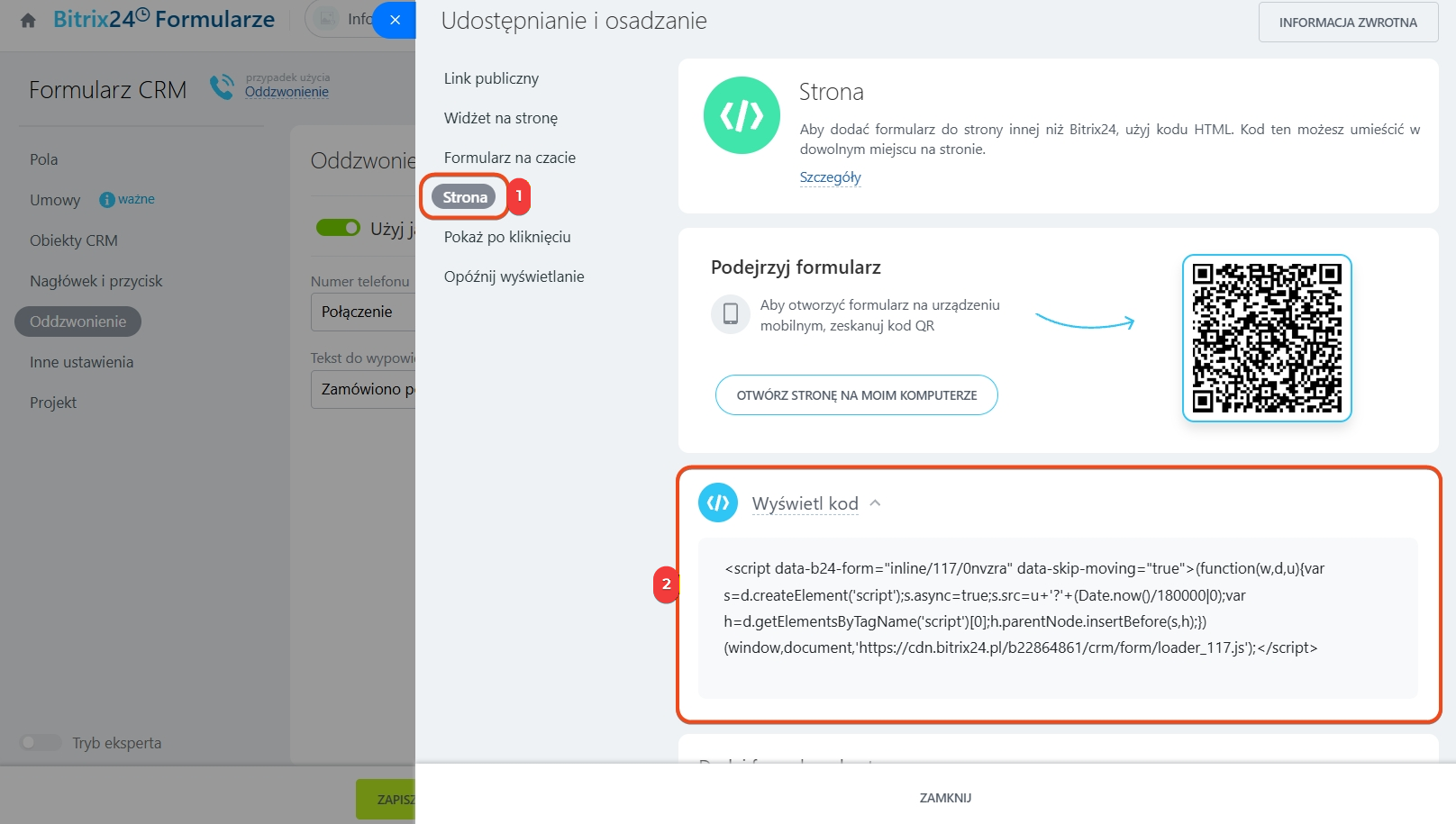Click the green Strona code icon

pyautogui.click(x=742, y=115)
